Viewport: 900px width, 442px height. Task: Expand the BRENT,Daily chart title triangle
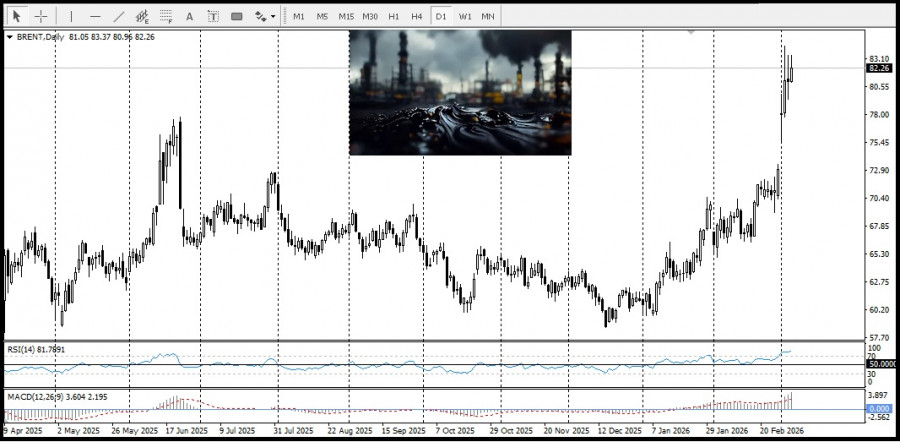[x=10, y=37]
